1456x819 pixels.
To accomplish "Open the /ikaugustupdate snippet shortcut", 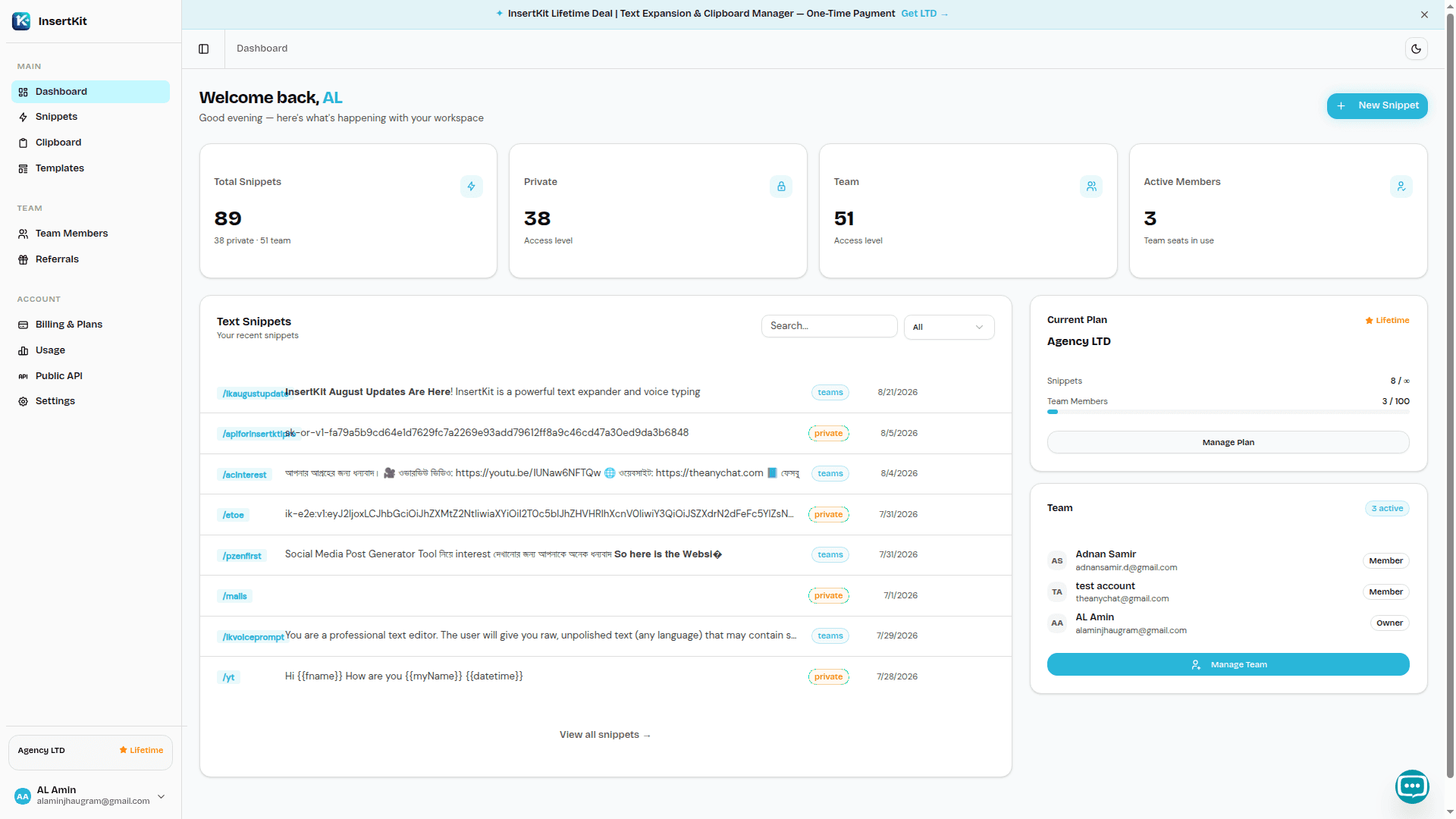I will click(253, 394).
